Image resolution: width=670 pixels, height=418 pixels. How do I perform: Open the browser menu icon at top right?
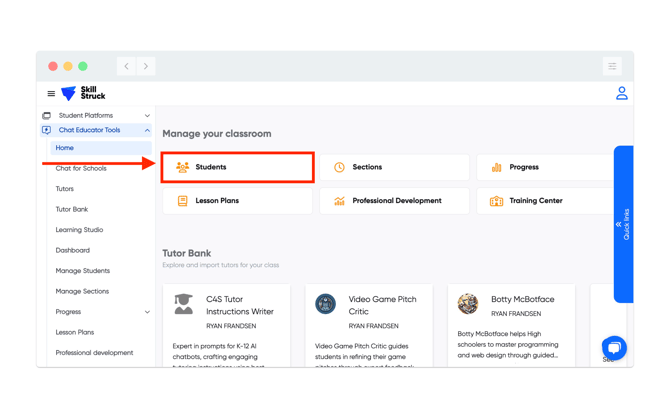tap(612, 66)
